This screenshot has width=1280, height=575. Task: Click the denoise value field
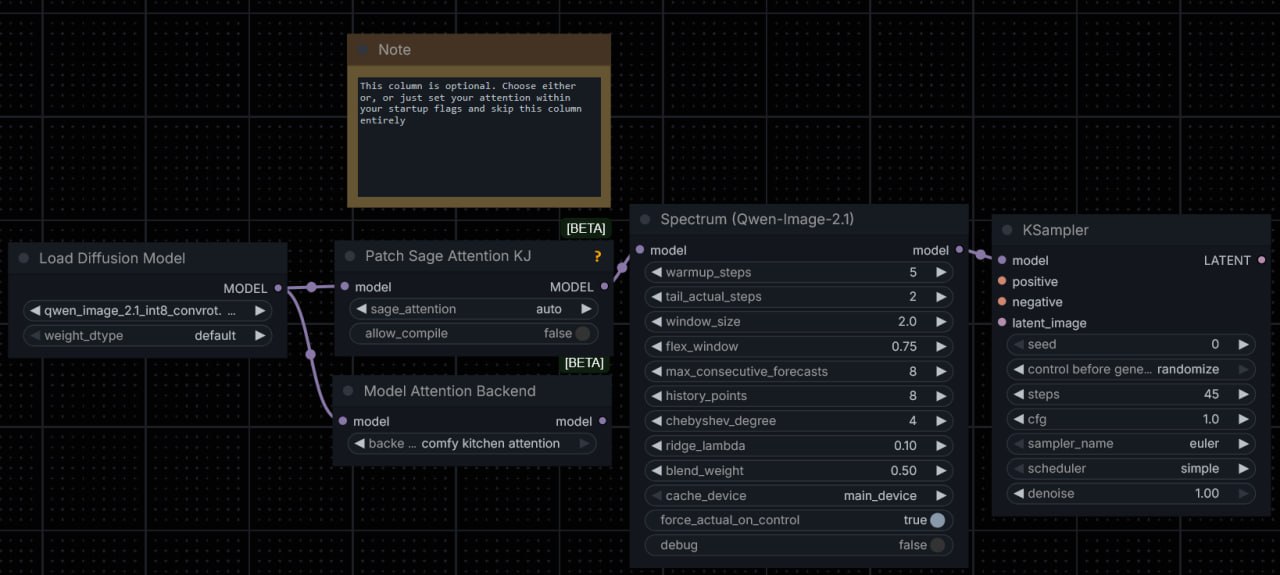click(1130, 493)
